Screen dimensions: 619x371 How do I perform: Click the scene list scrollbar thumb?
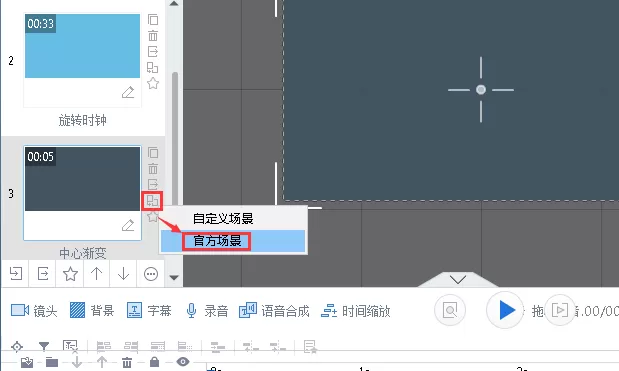click(175, 138)
